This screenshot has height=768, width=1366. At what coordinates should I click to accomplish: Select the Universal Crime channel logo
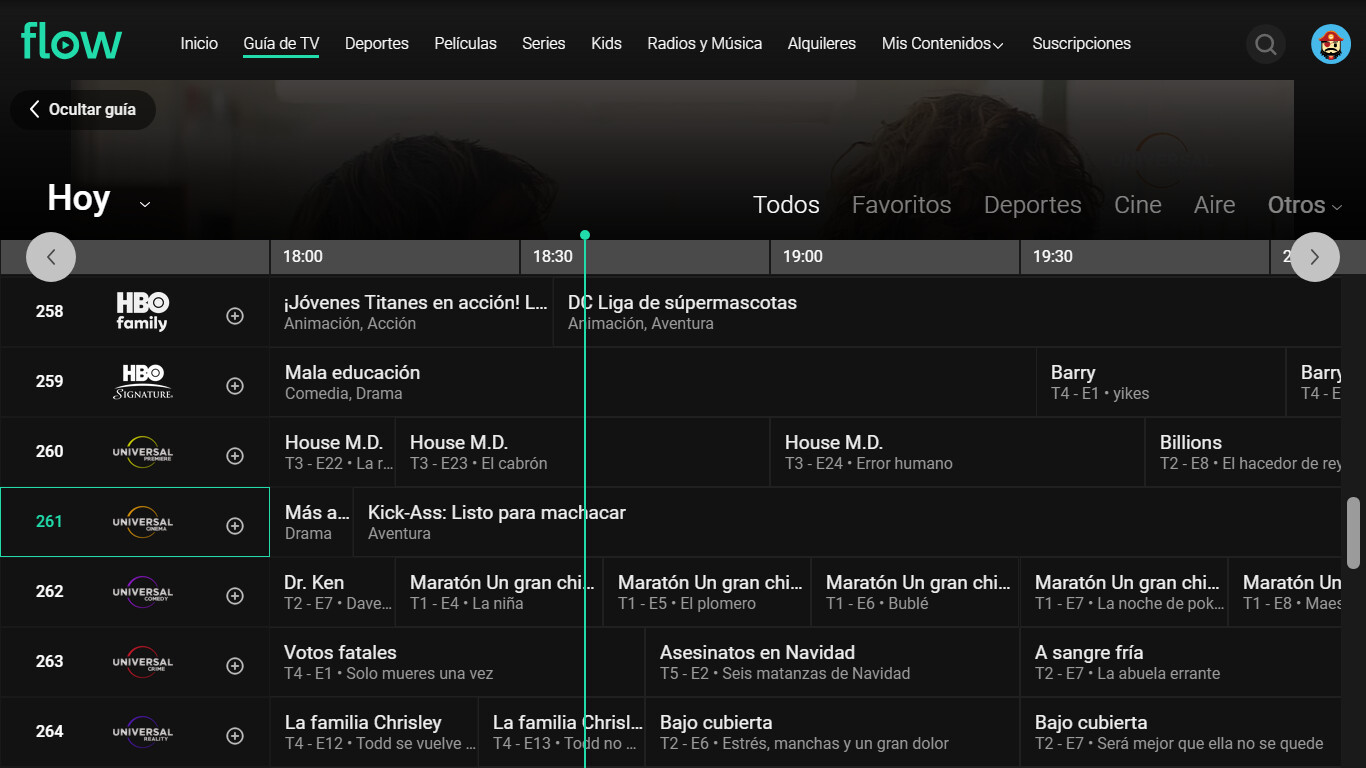coord(142,662)
